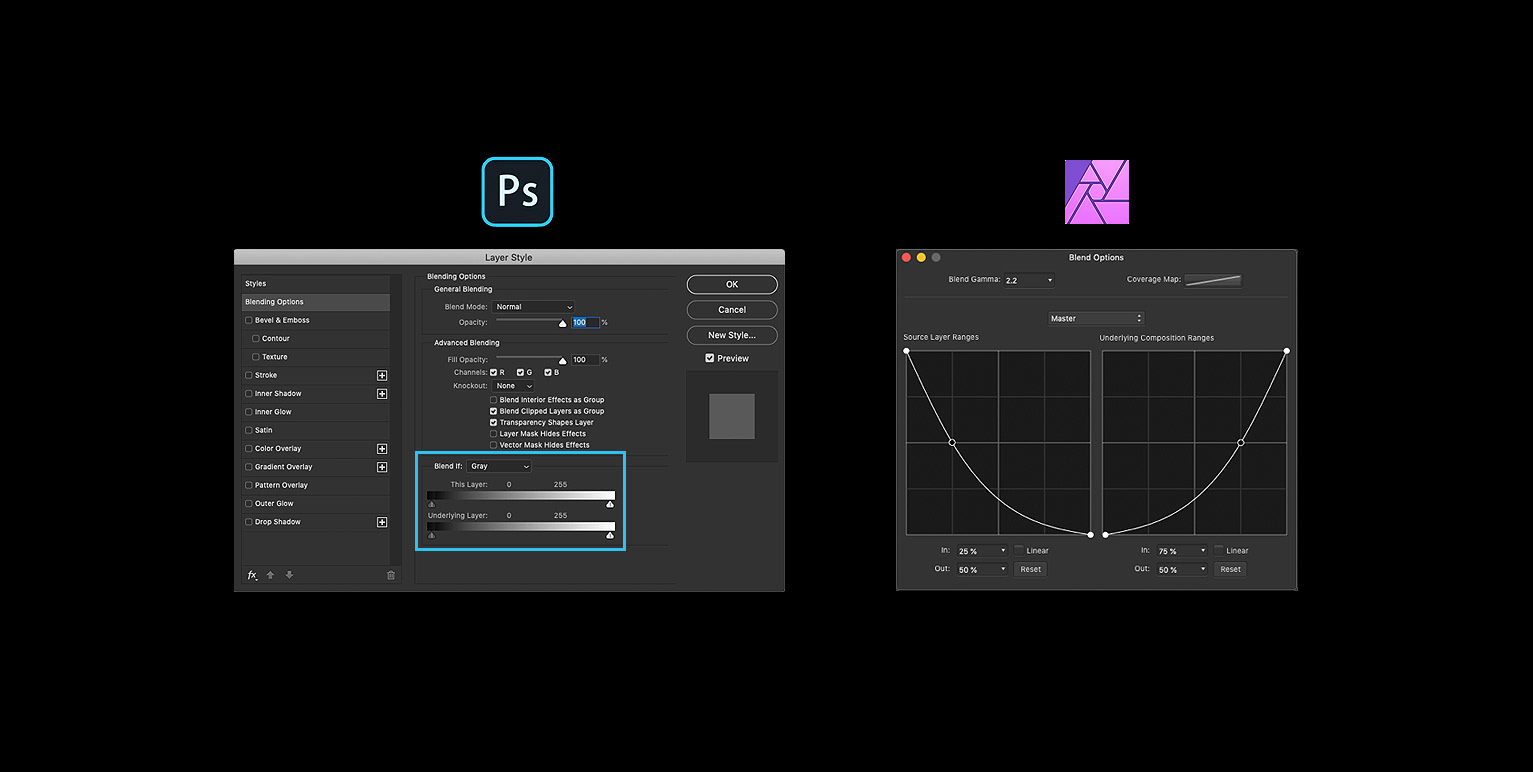
Task: Uncheck the Preview checkbox
Action: pos(710,358)
